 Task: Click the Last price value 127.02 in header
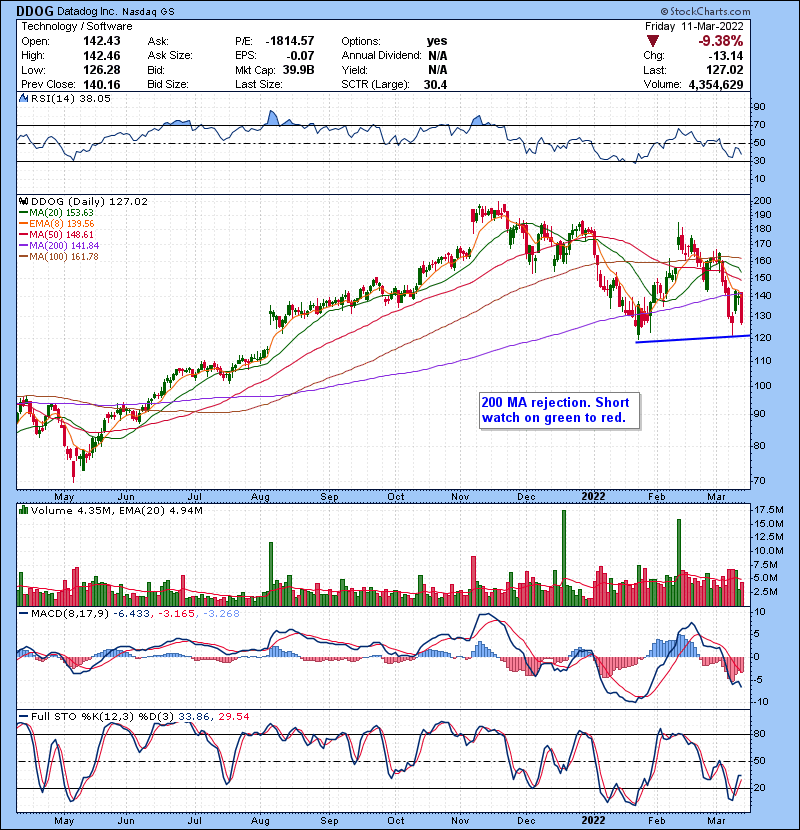(x=725, y=70)
